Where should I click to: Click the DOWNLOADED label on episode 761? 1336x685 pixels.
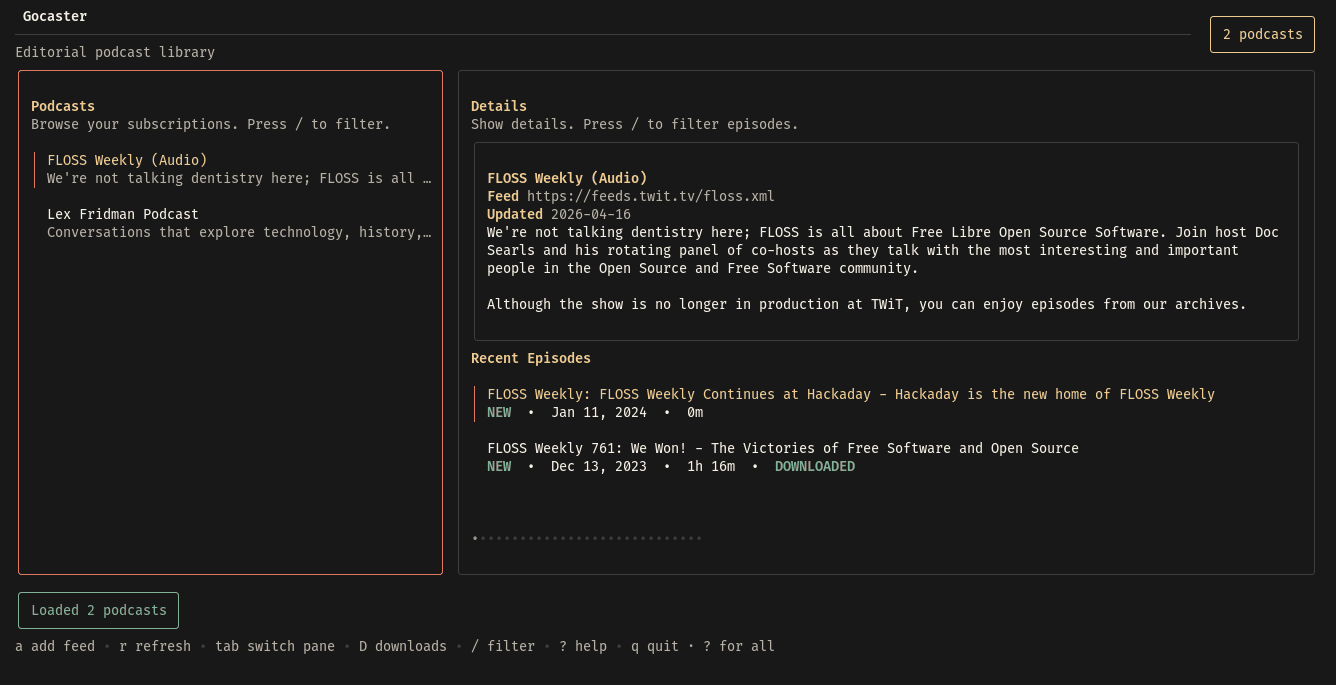[815, 466]
